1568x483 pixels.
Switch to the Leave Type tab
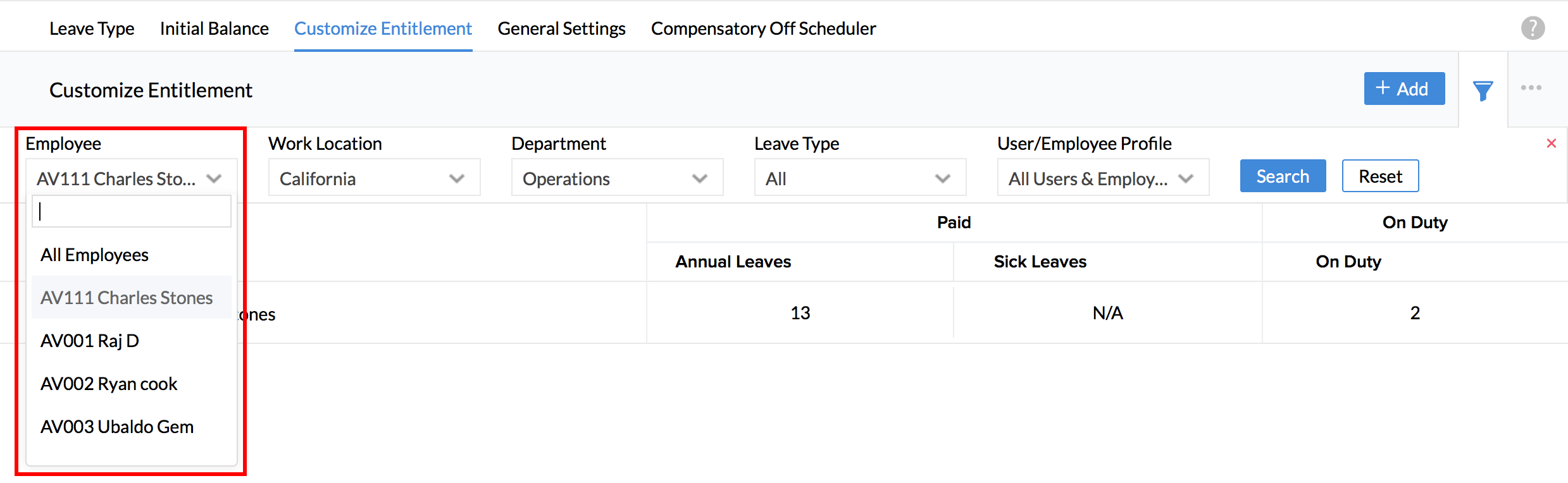pyautogui.click(x=92, y=28)
